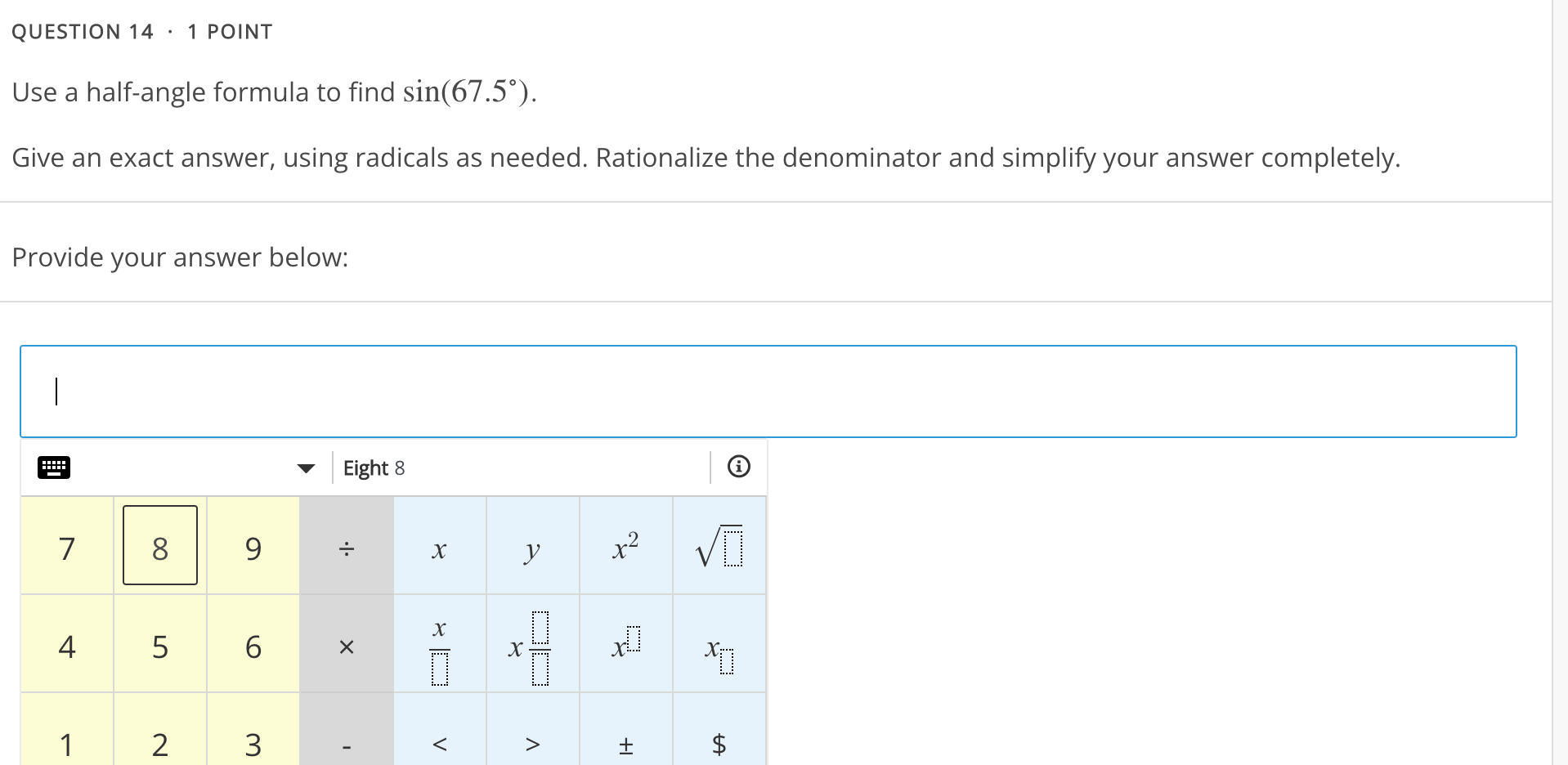The height and width of the screenshot is (765, 1568).
Task: Click the keyboard icon on the keypad
Action: pyautogui.click(x=54, y=467)
